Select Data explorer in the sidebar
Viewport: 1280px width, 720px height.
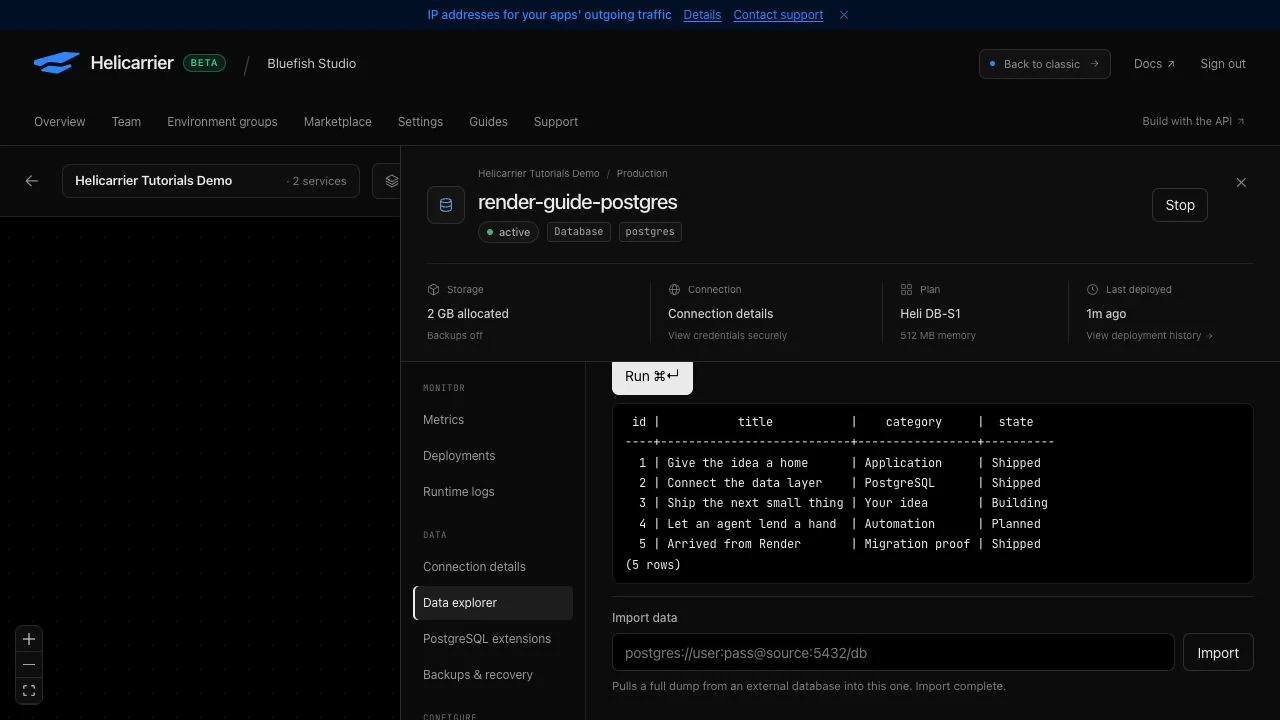493,603
